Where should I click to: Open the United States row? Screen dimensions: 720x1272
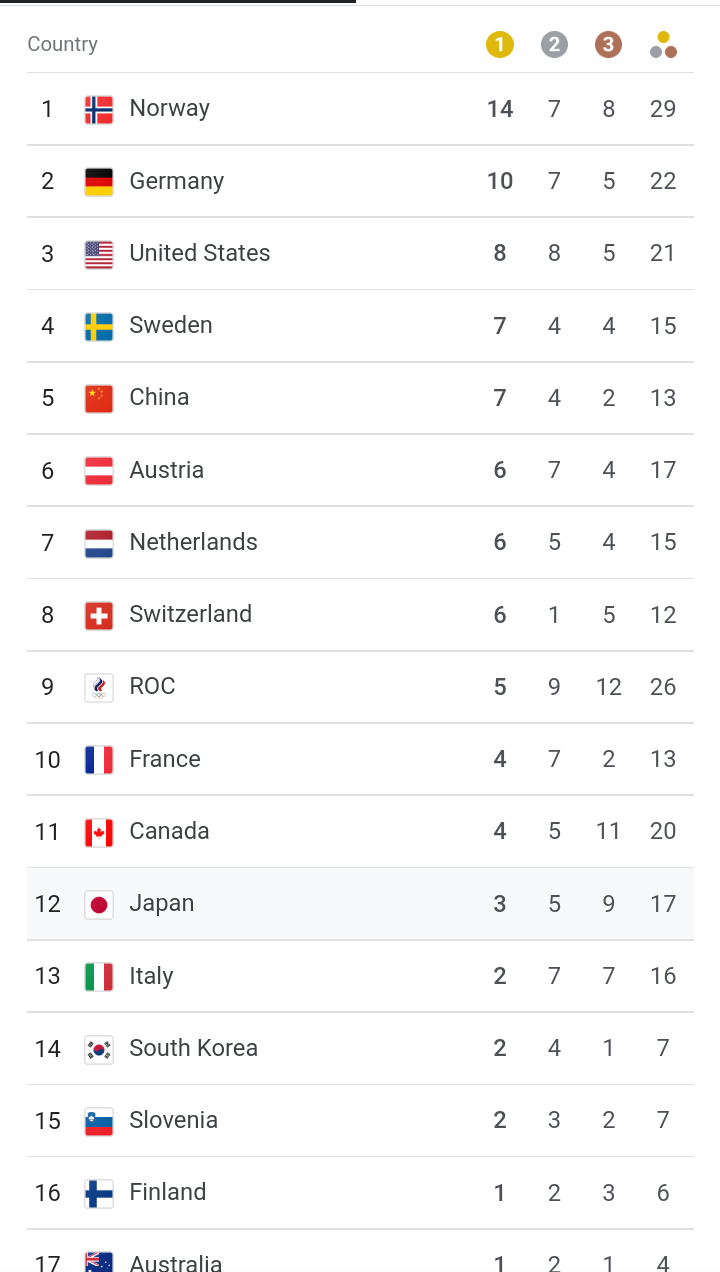coord(360,253)
